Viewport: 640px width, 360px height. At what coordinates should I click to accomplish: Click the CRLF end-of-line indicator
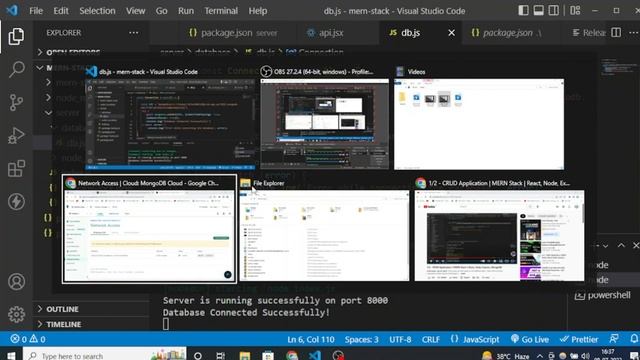431,339
